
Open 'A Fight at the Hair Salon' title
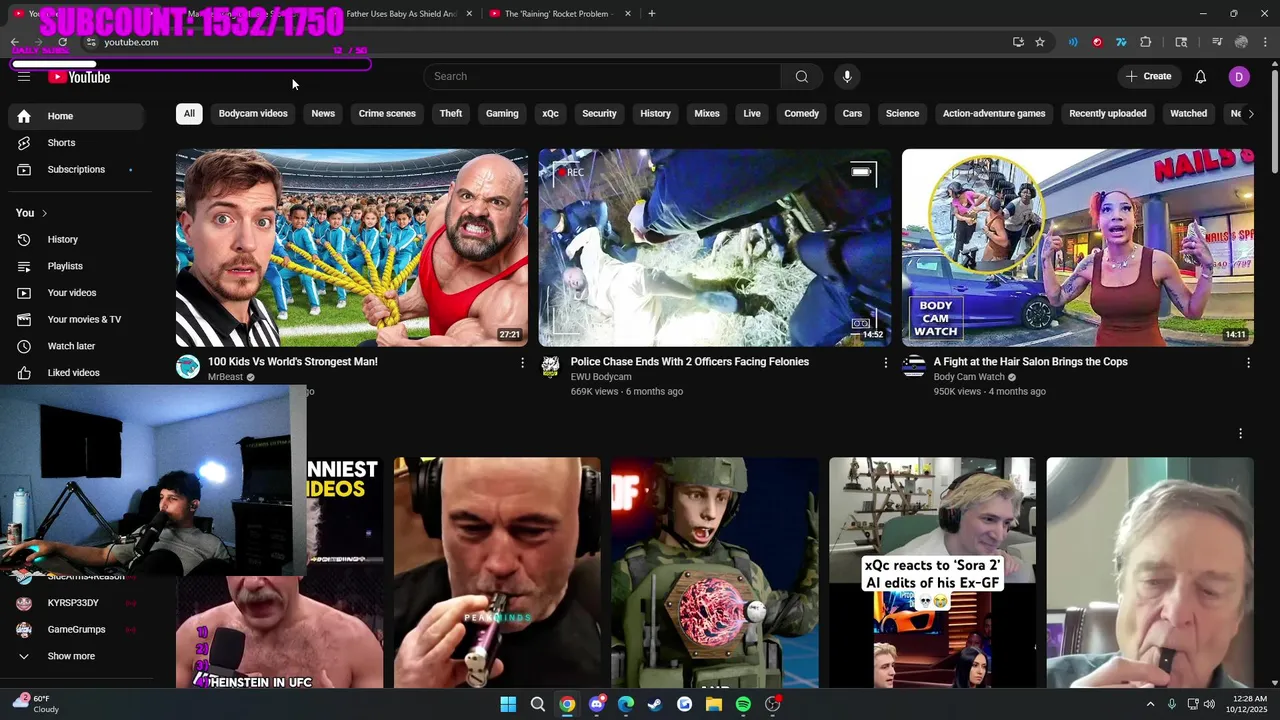pos(1030,362)
